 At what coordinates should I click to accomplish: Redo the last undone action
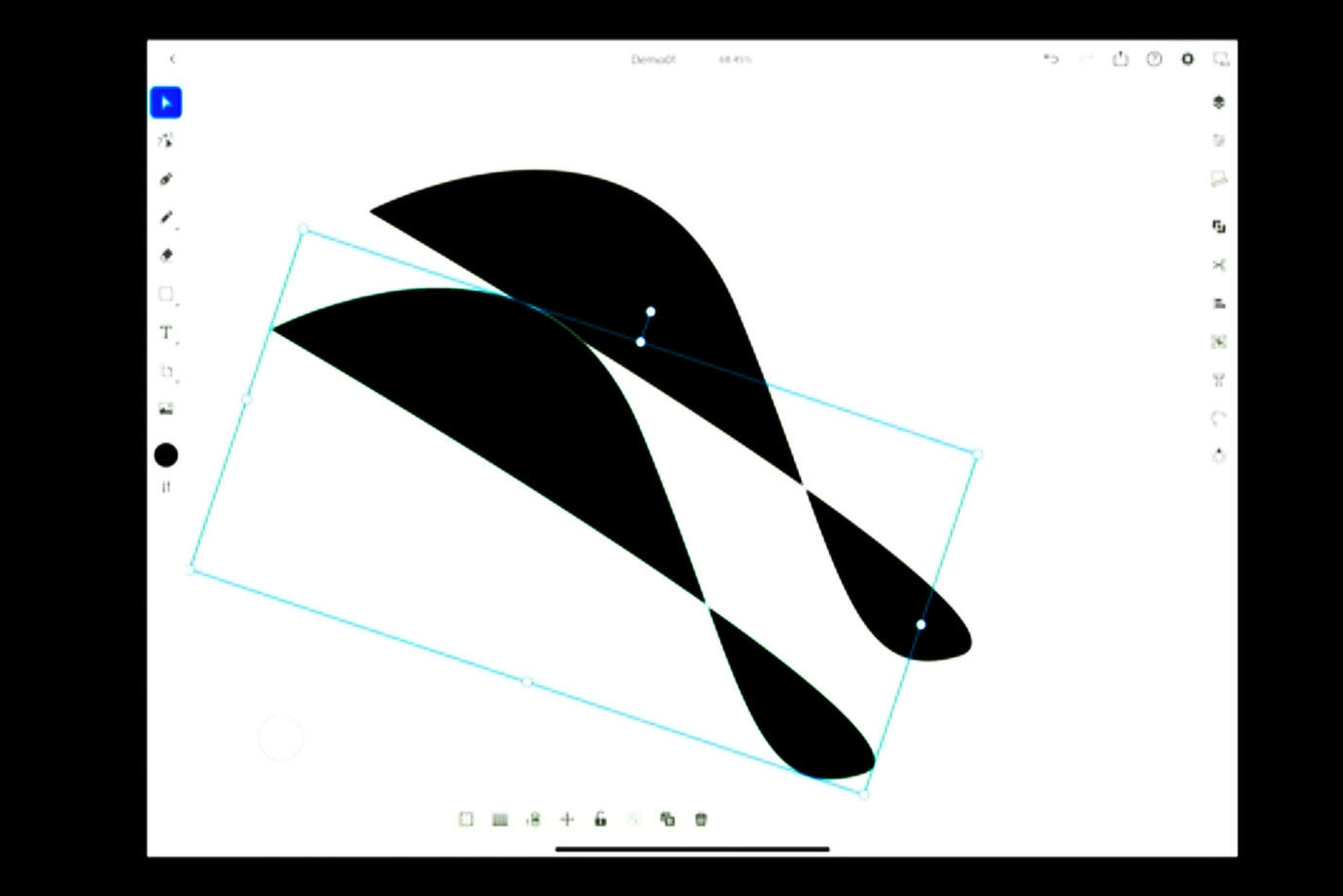[x=1086, y=59]
